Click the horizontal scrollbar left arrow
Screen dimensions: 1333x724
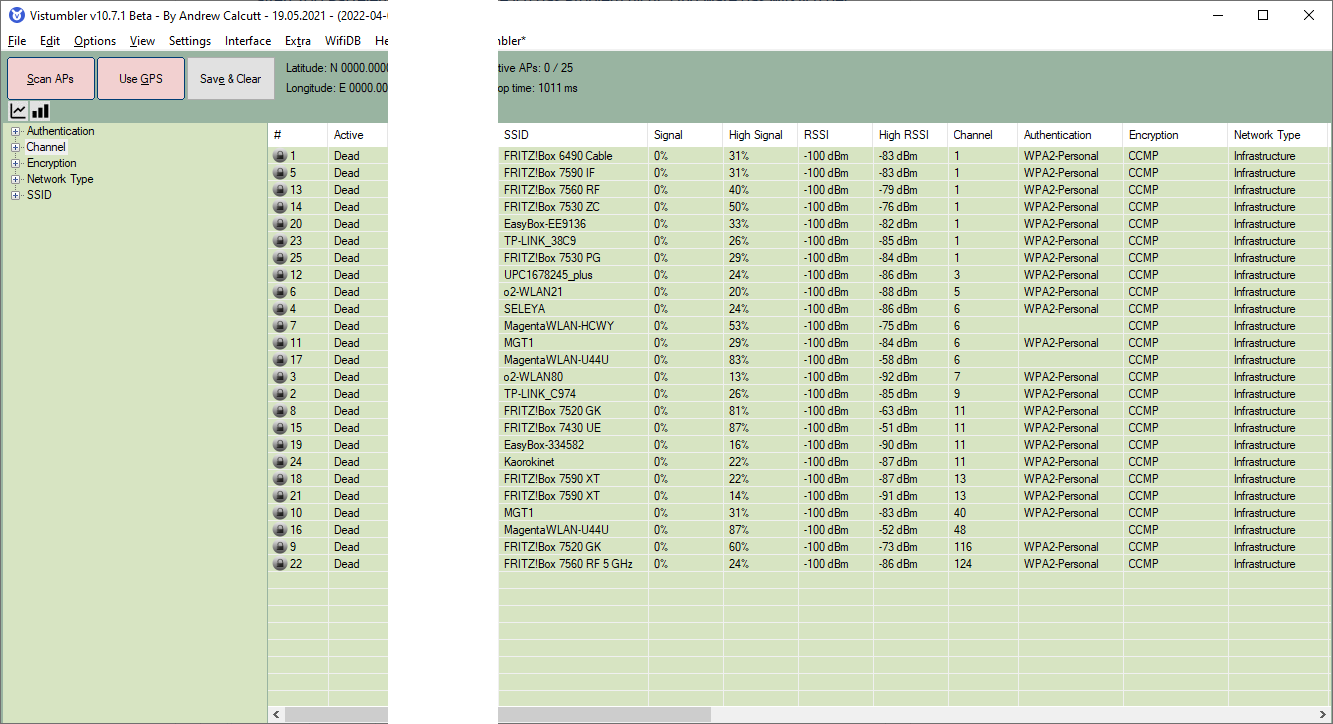pos(276,715)
